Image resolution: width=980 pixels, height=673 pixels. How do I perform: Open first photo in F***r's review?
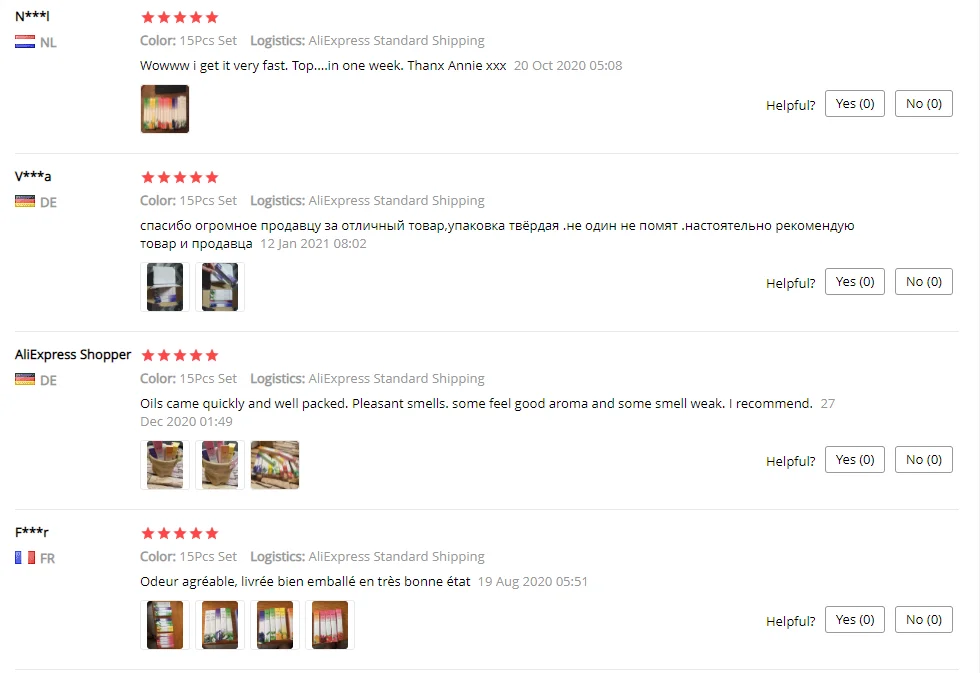tap(164, 625)
